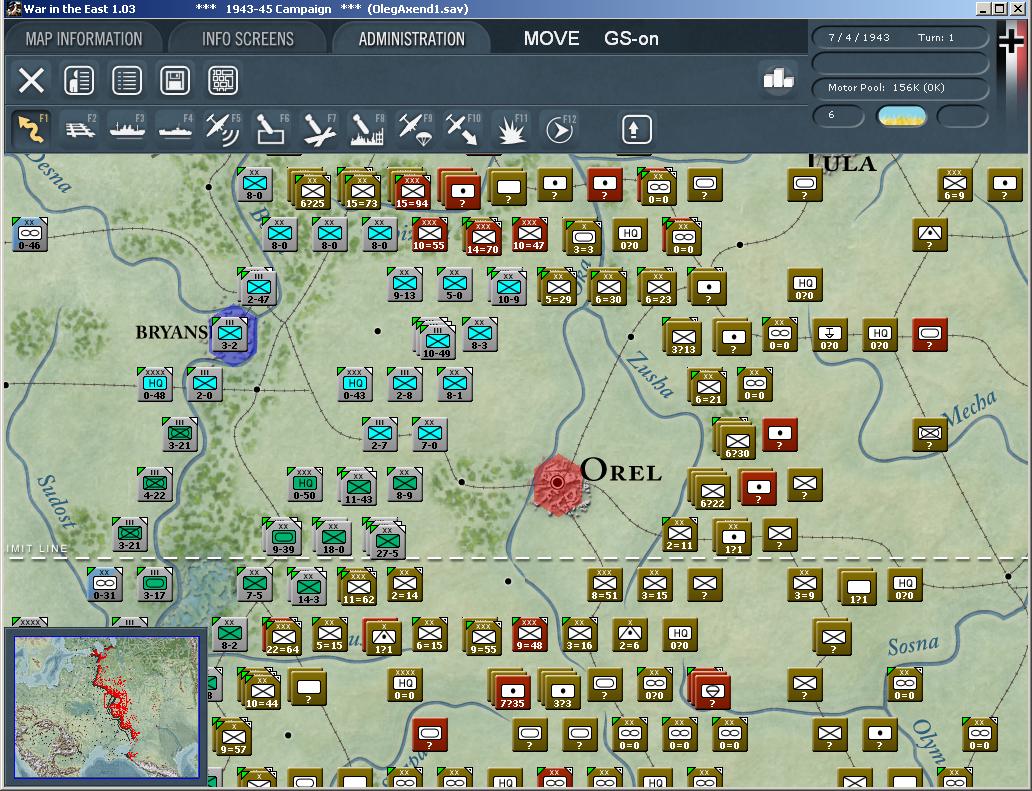Open the MAP INFORMATION tab
This screenshot has height=791, width=1032.
click(84, 39)
